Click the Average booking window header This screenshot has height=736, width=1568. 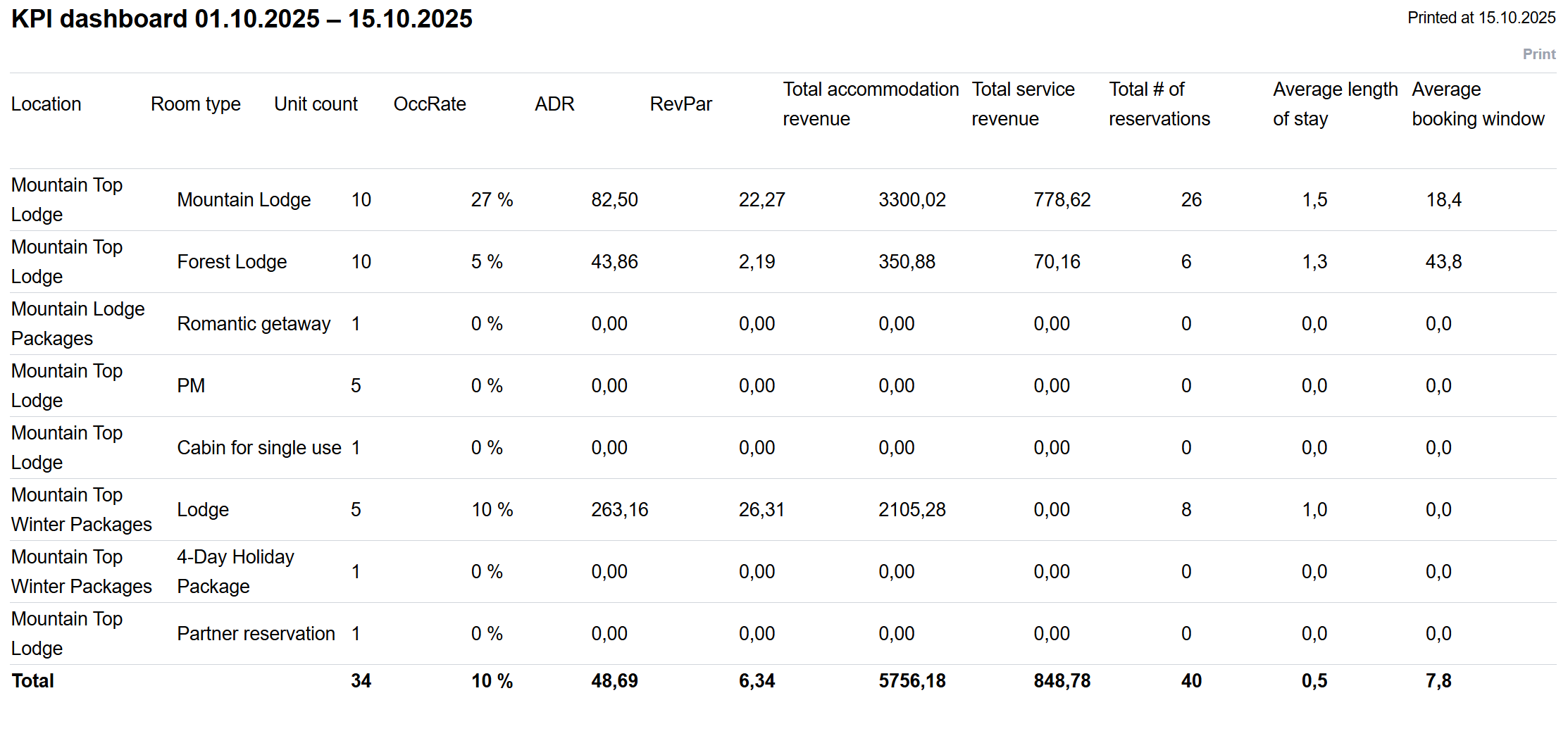pyautogui.click(x=1478, y=104)
